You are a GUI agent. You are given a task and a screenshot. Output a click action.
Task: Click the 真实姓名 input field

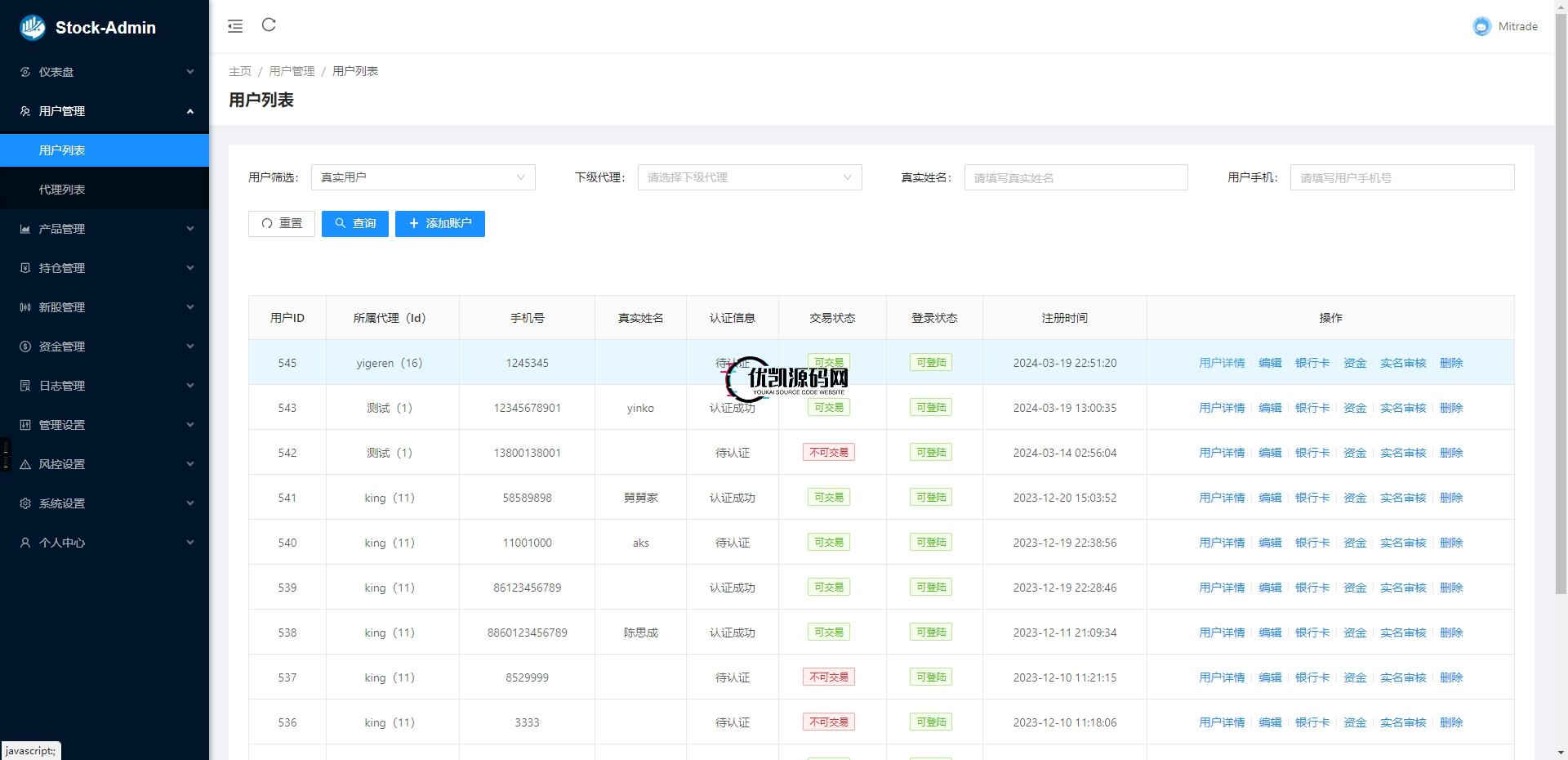pyautogui.click(x=1075, y=177)
